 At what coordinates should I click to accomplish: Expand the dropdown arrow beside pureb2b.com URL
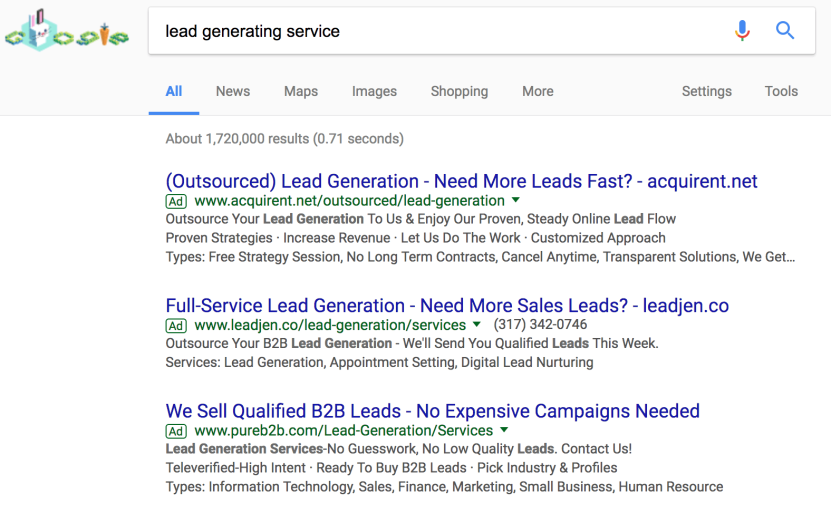coord(504,430)
